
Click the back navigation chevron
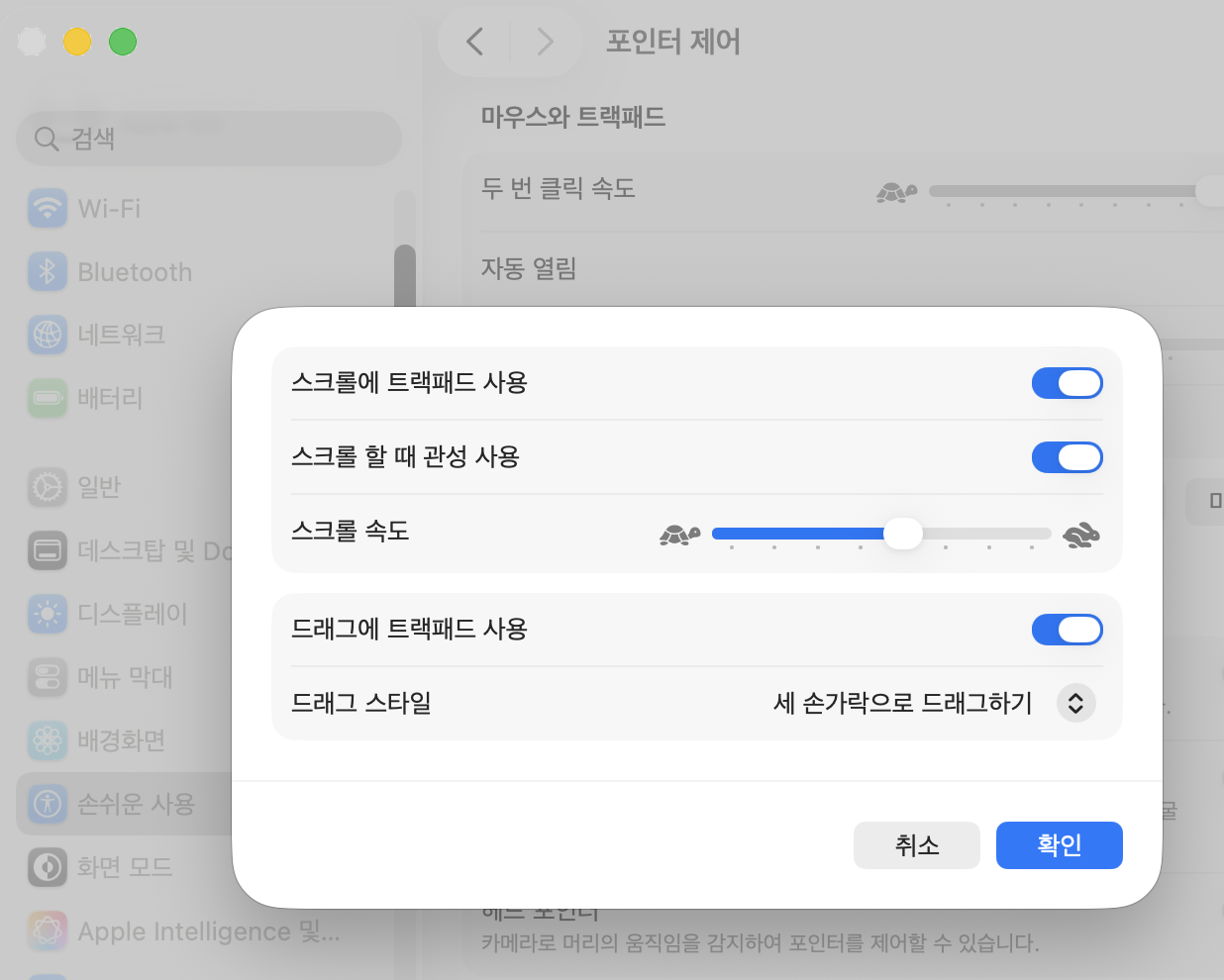coord(473,42)
